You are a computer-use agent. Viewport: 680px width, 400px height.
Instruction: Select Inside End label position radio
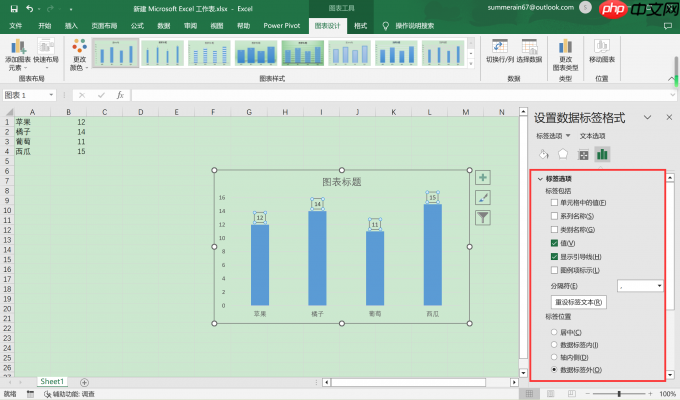coord(554,345)
